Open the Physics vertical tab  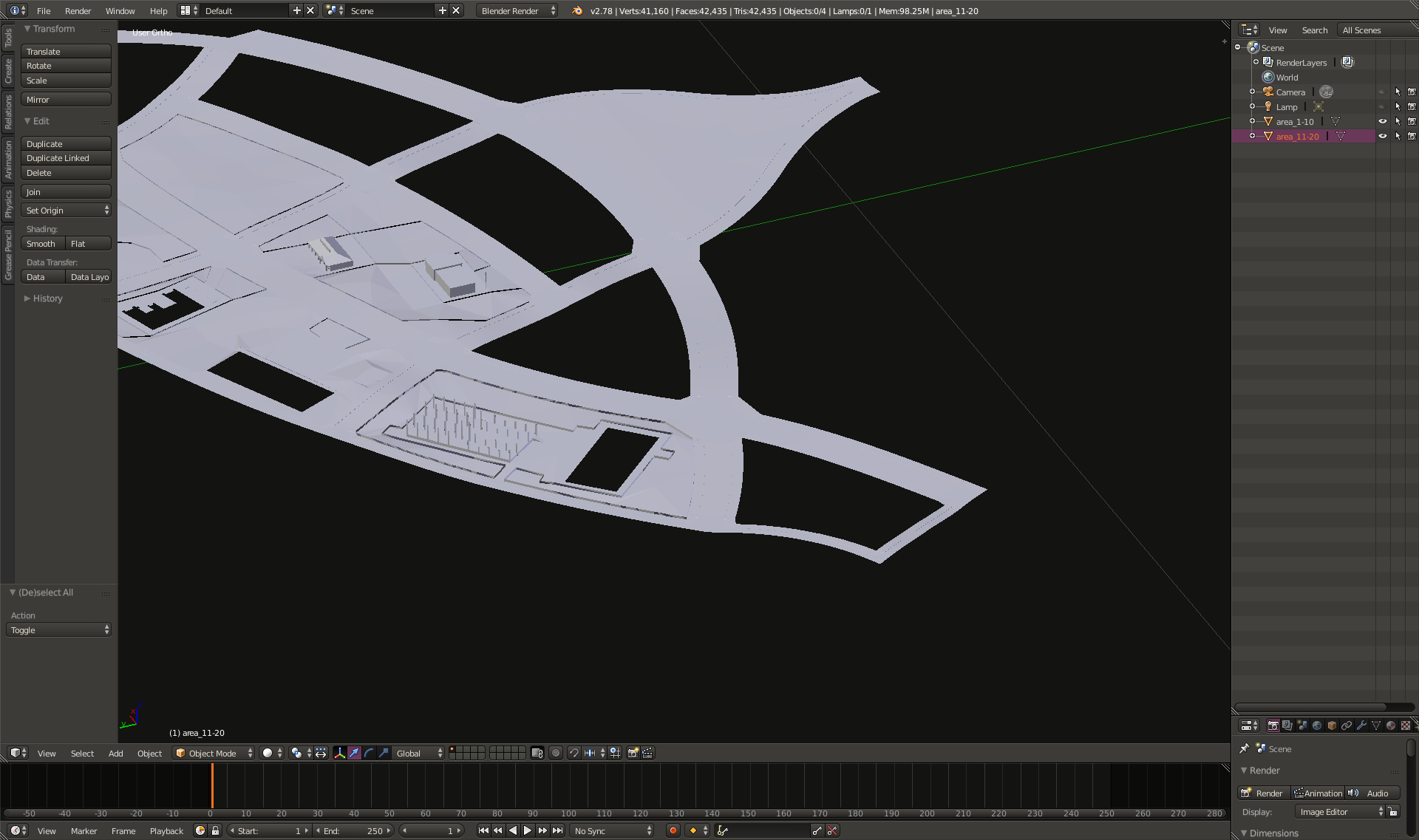point(8,203)
